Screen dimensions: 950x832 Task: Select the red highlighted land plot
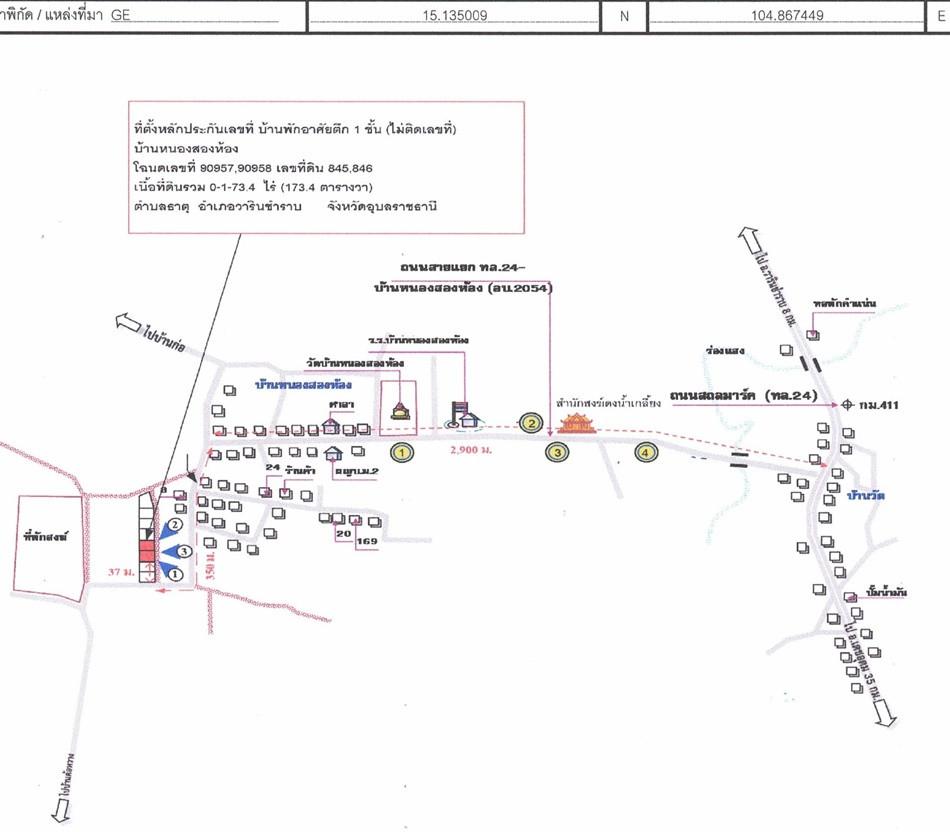(146, 551)
